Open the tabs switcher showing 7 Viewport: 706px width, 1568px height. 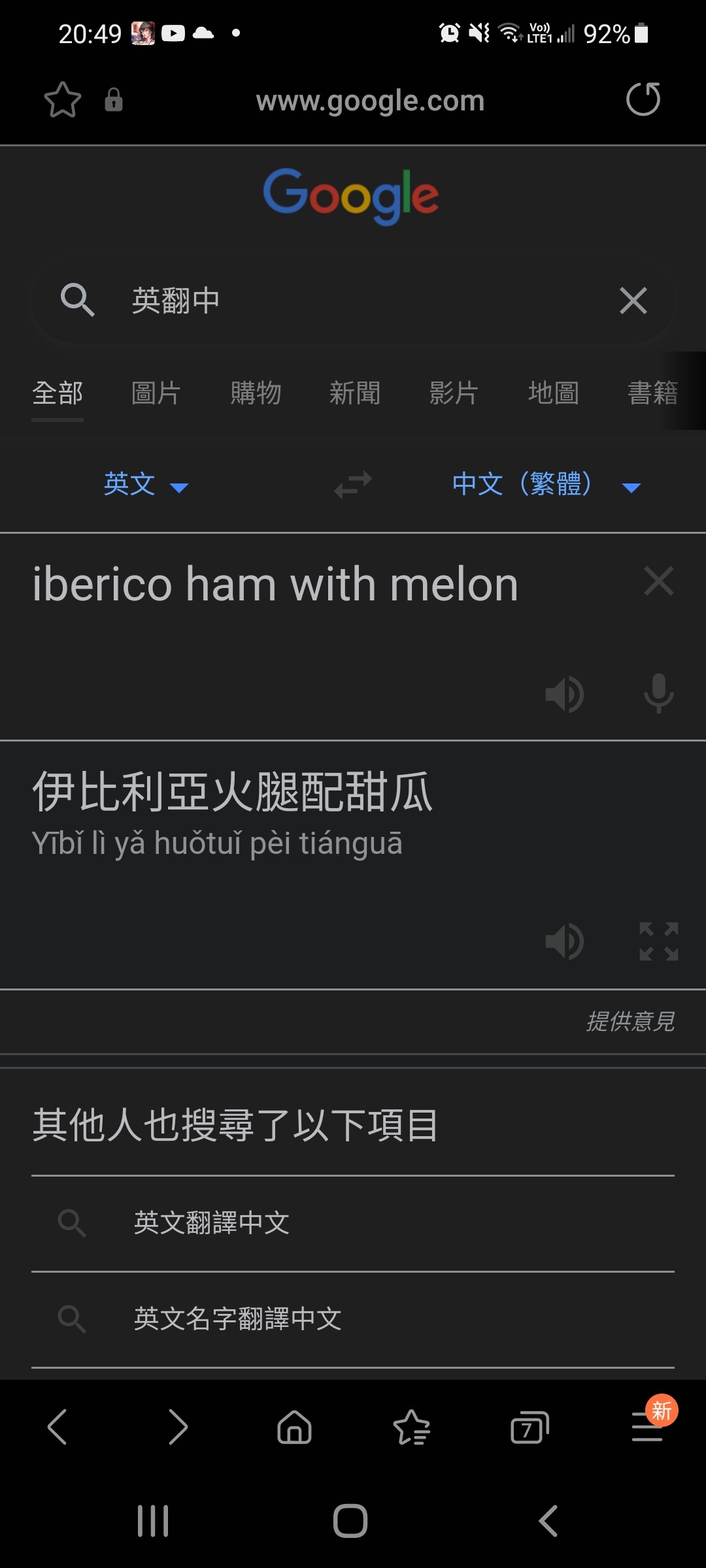coord(529,1428)
